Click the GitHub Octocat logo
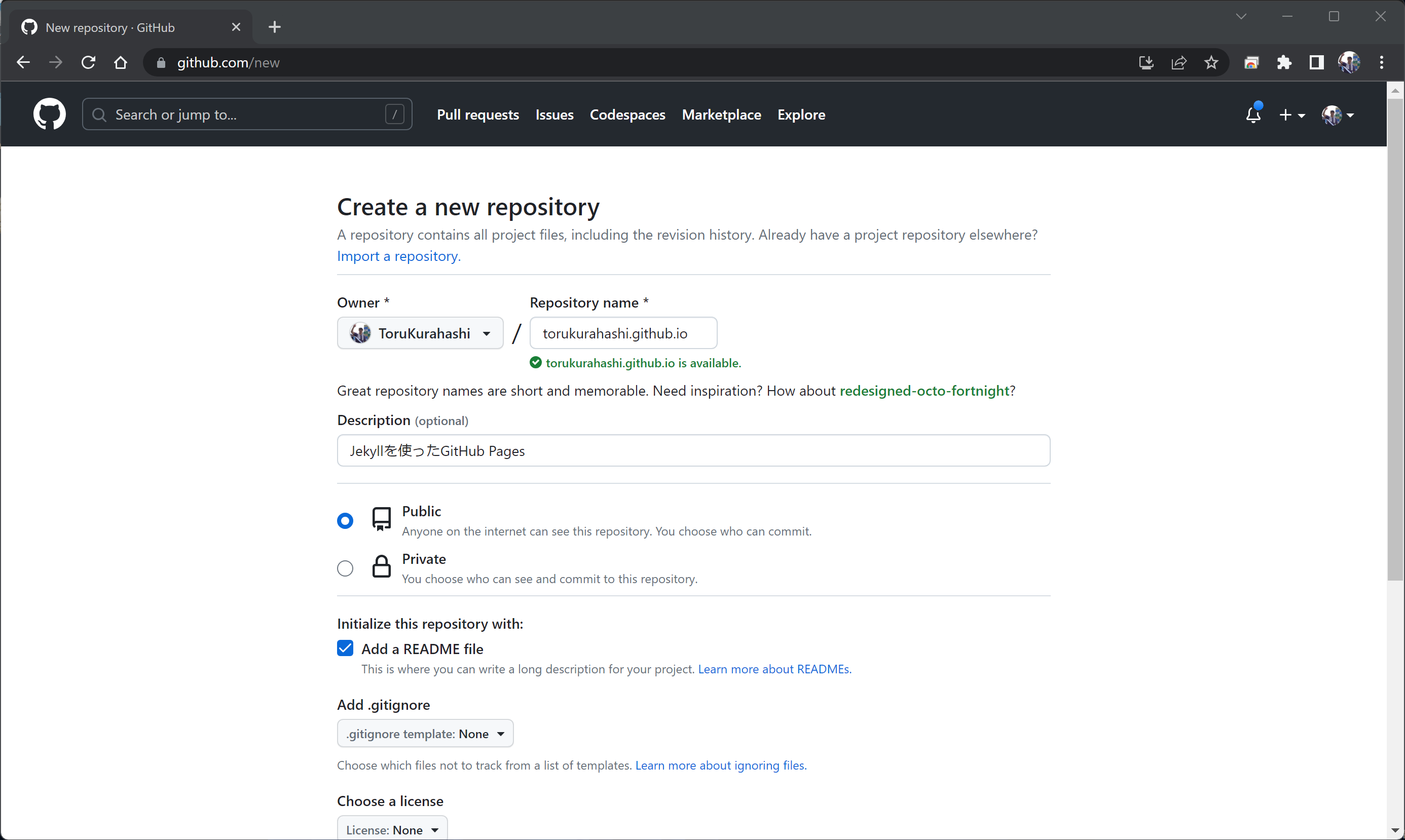1405x840 pixels. click(x=49, y=114)
